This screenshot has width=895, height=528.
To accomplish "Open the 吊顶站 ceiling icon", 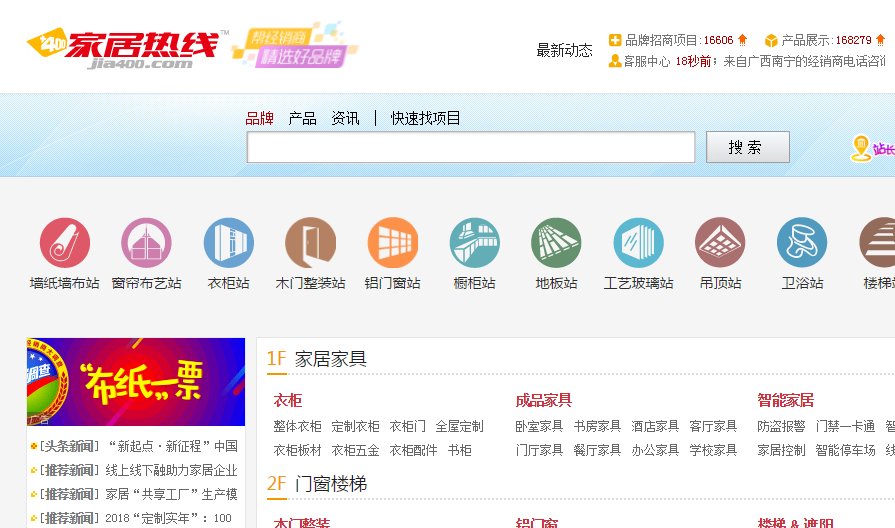I will [720, 243].
